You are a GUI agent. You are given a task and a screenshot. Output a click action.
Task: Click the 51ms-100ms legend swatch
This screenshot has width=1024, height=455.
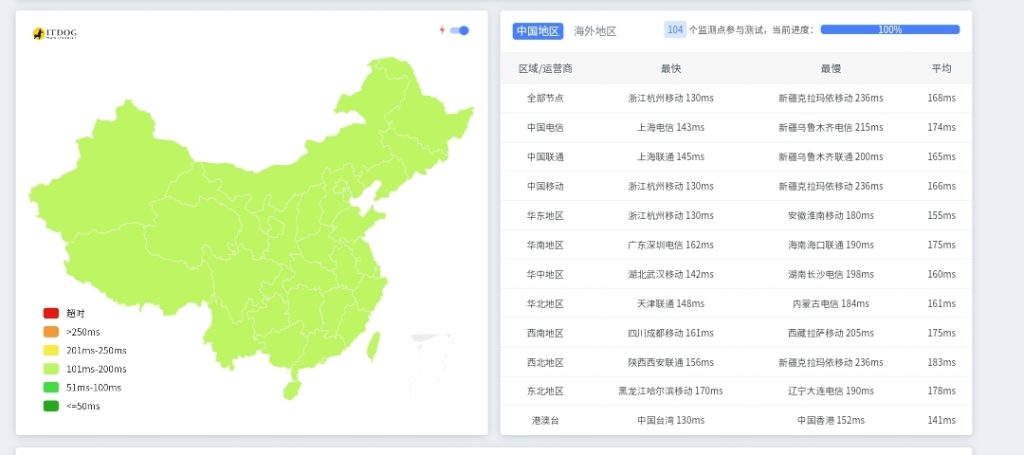51,387
